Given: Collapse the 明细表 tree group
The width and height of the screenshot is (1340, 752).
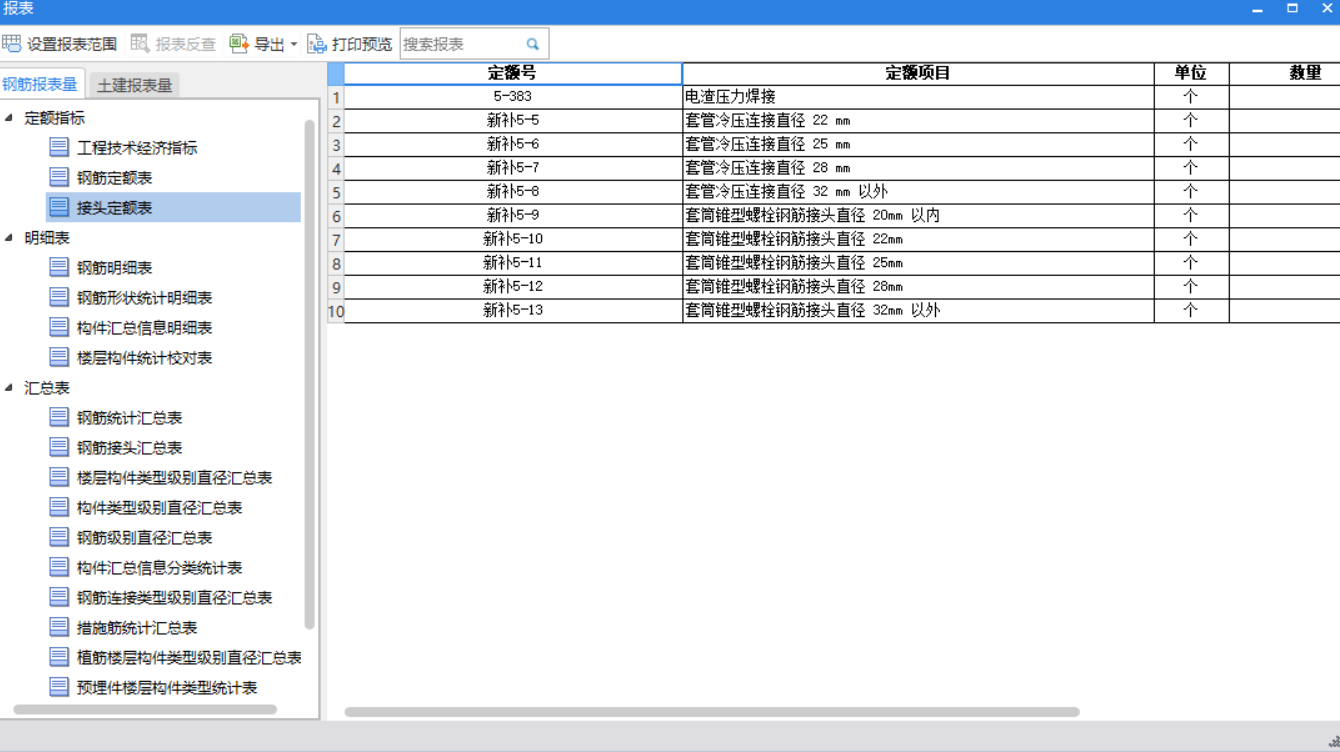Looking at the screenshot, I should (x=9, y=237).
